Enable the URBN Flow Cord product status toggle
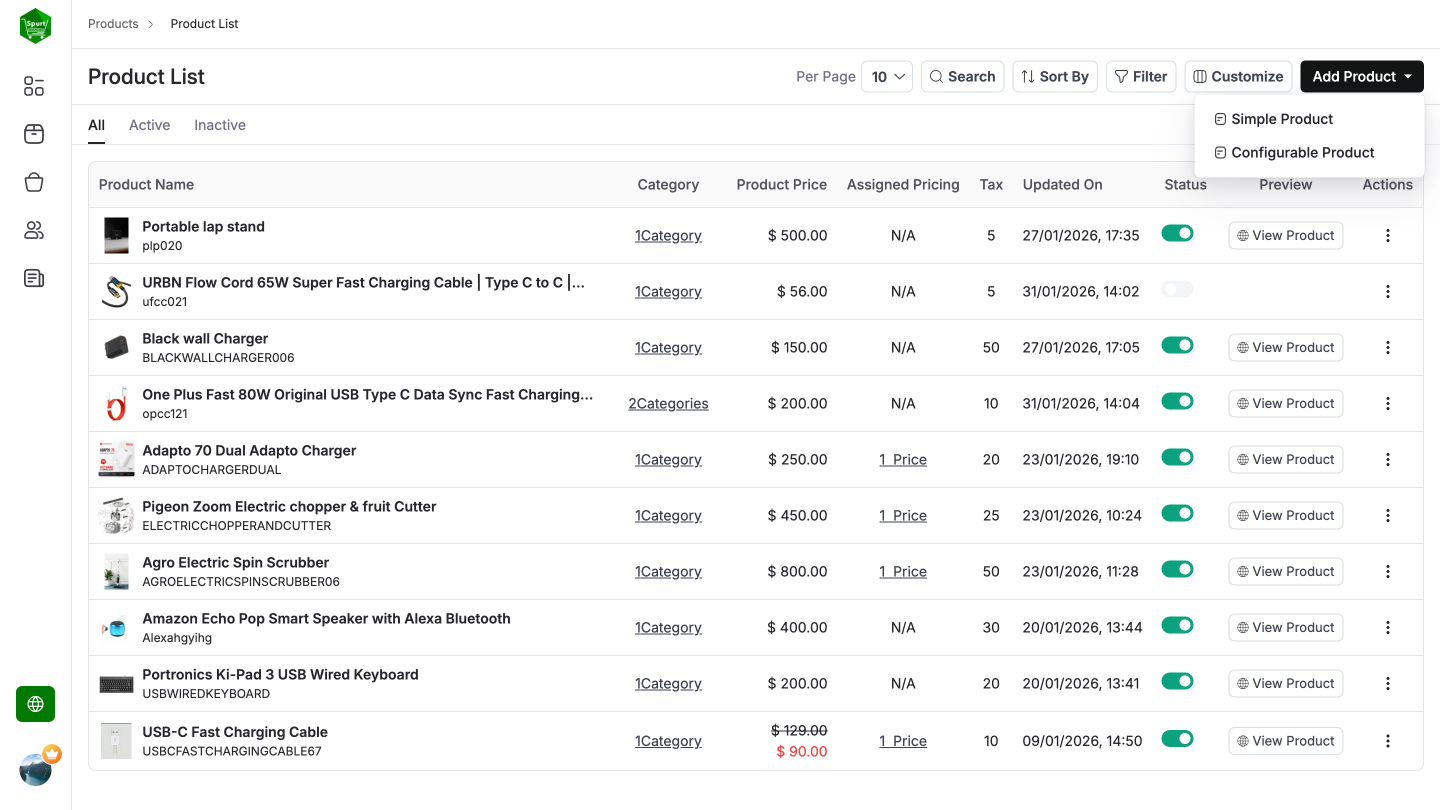1440x810 pixels. tap(1177, 288)
